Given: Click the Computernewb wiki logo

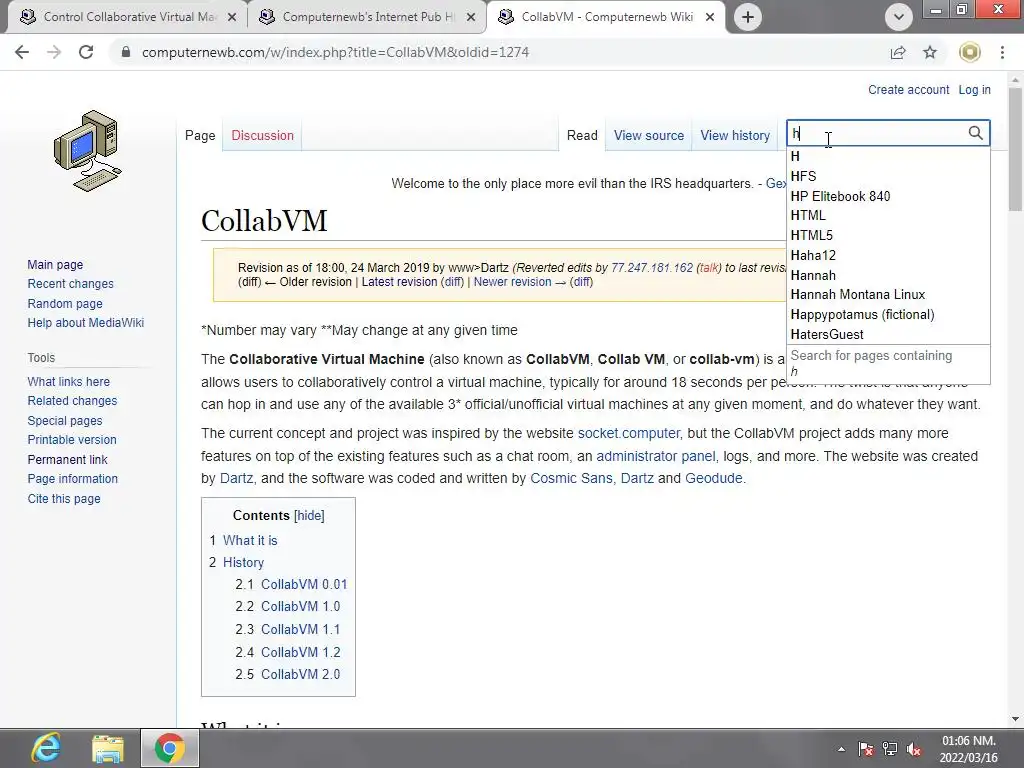Looking at the screenshot, I should pyautogui.click(x=88, y=151).
